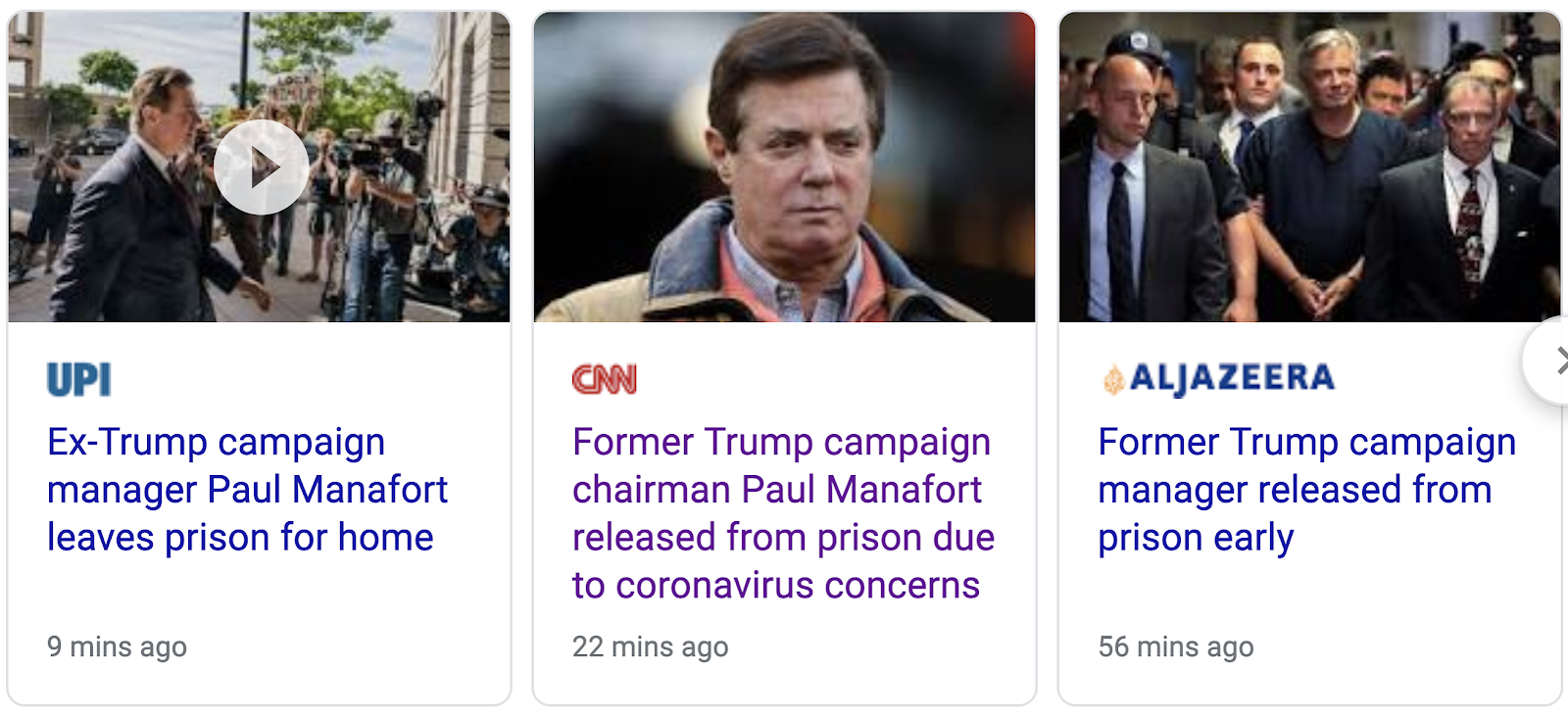
Task: Click the UPI source logo
Action: [x=79, y=379]
